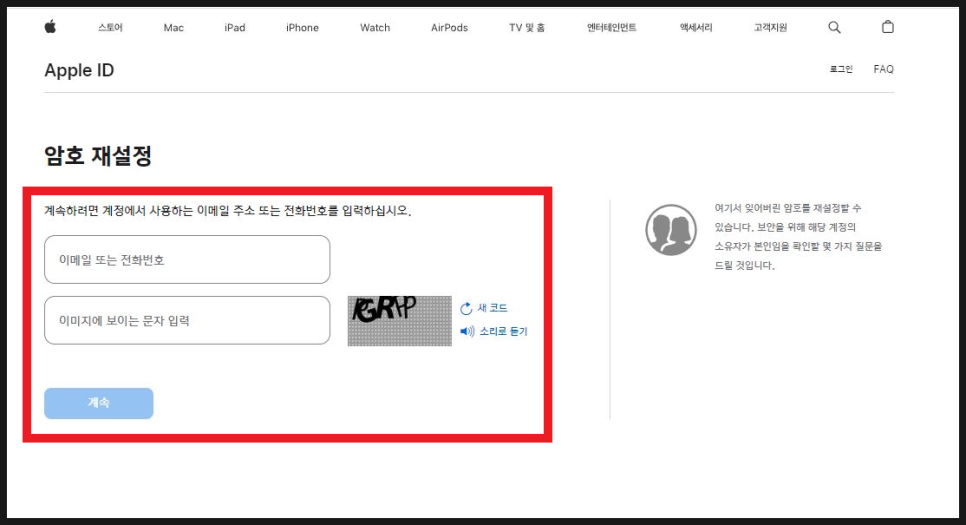
Task: Click the two-person silhouette icon
Action: 671,230
